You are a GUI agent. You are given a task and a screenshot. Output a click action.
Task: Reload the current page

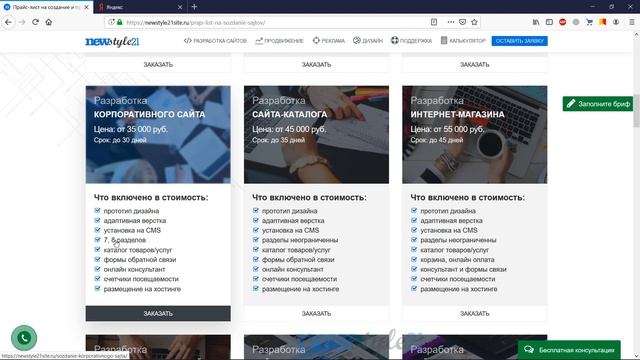[x=35, y=22]
